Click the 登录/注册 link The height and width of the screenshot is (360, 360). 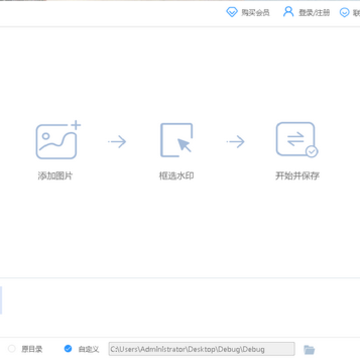[314, 13]
